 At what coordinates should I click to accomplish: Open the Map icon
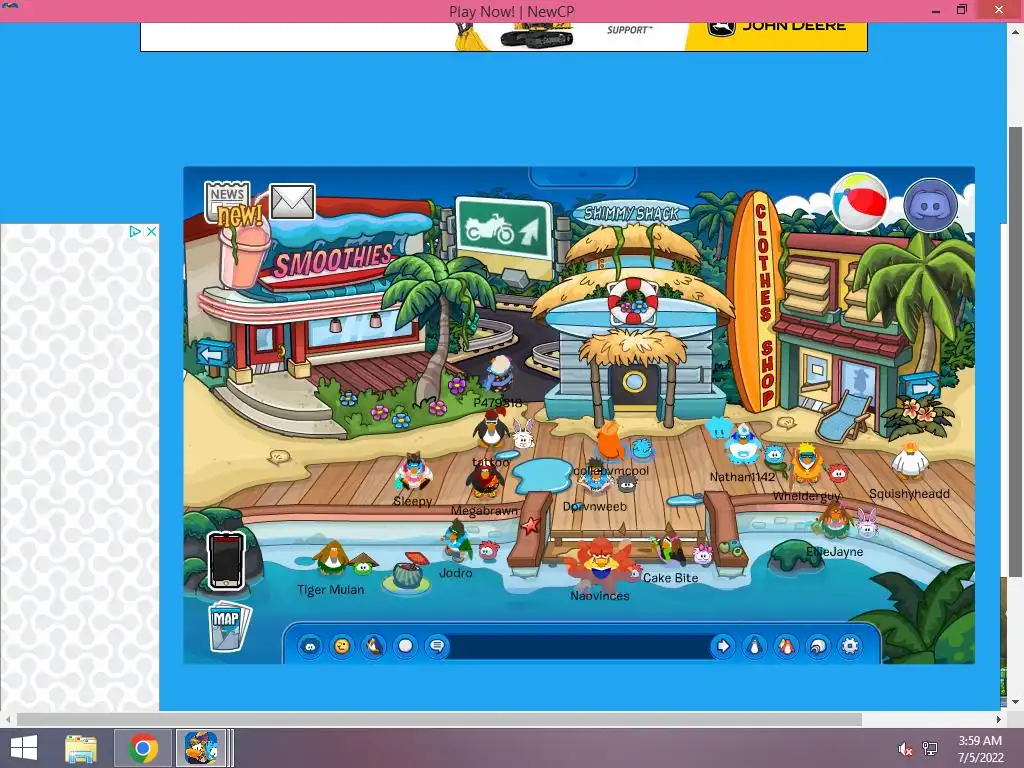(x=229, y=626)
